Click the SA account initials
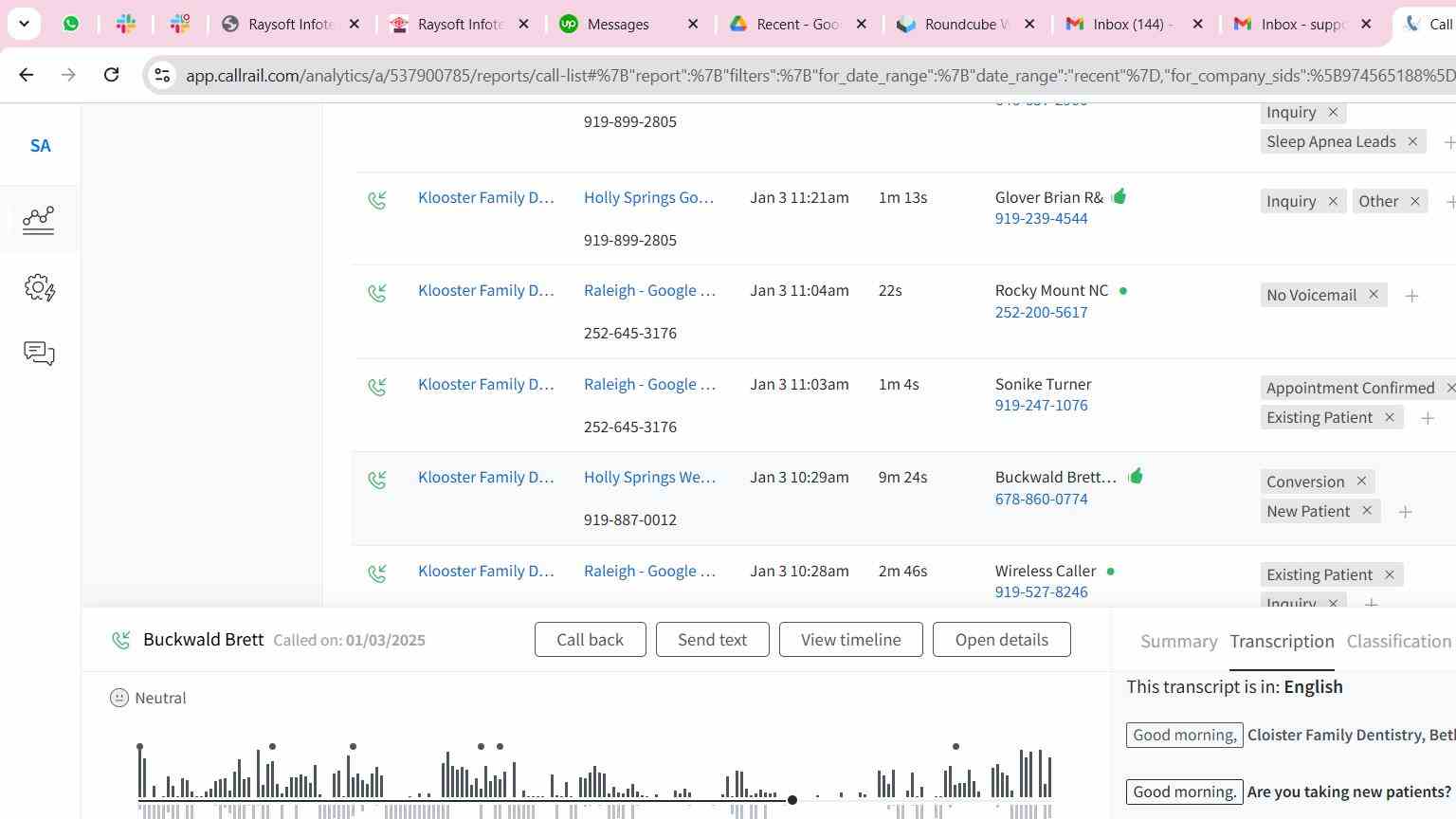The height and width of the screenshot is (819, 1456). pos(40,146)
